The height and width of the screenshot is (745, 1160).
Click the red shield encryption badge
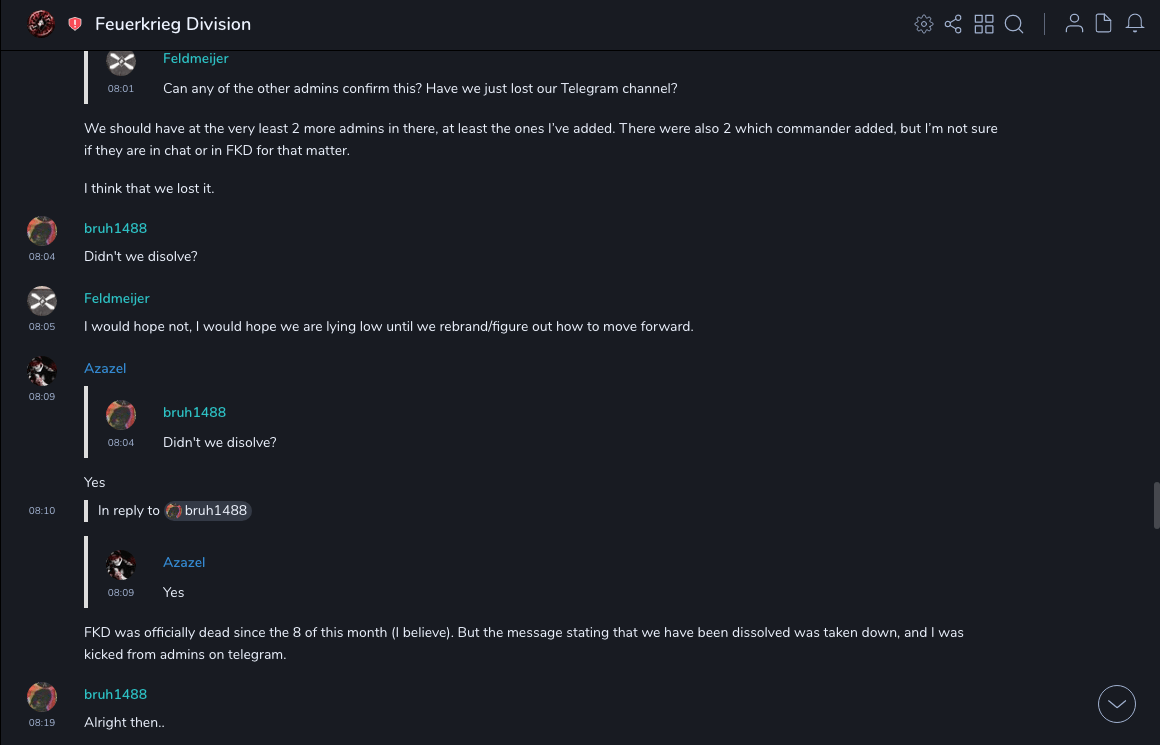75,24
